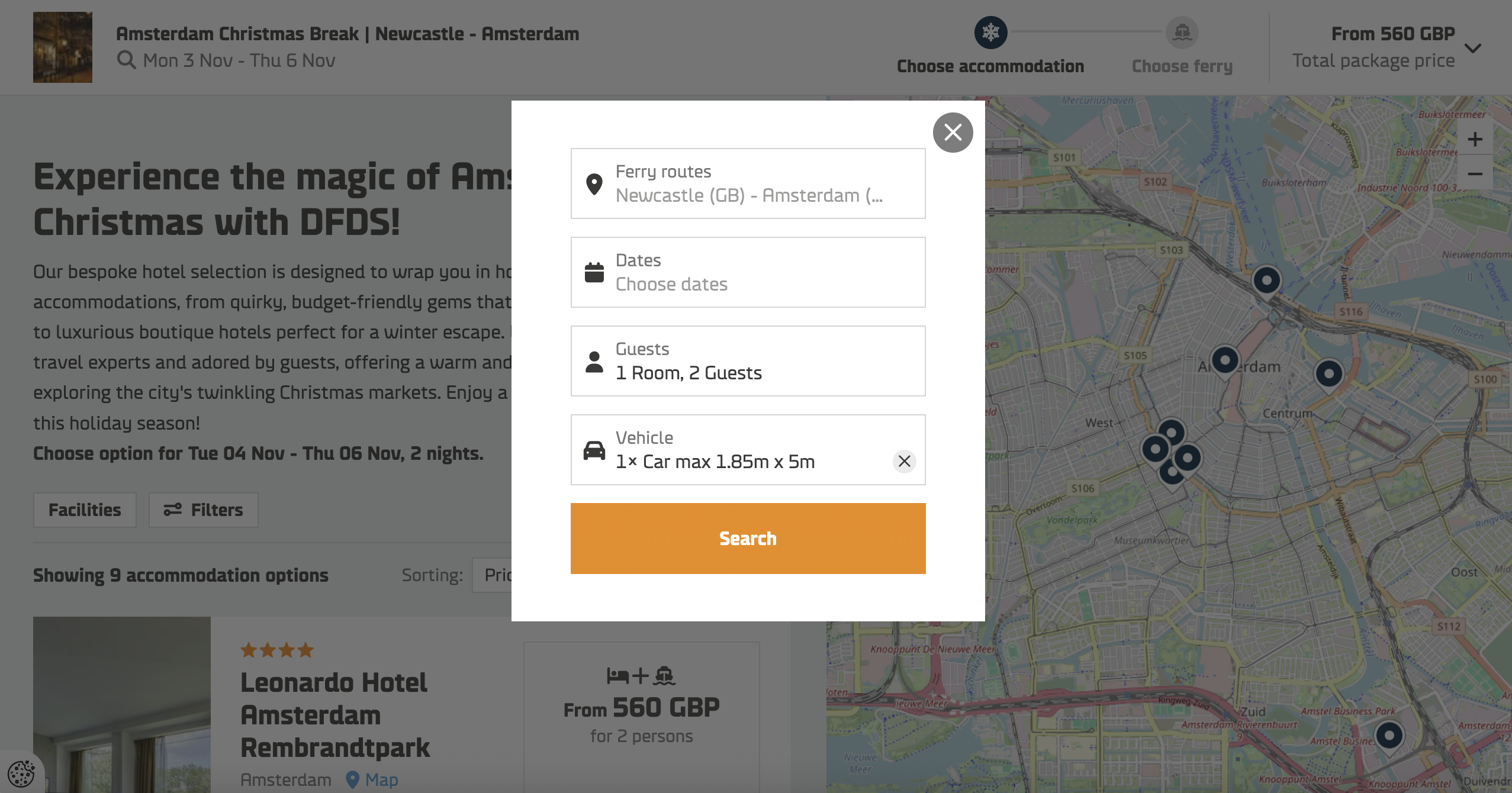Open the Facilities filter button
1512x793 pixels.
coord(85,510)
